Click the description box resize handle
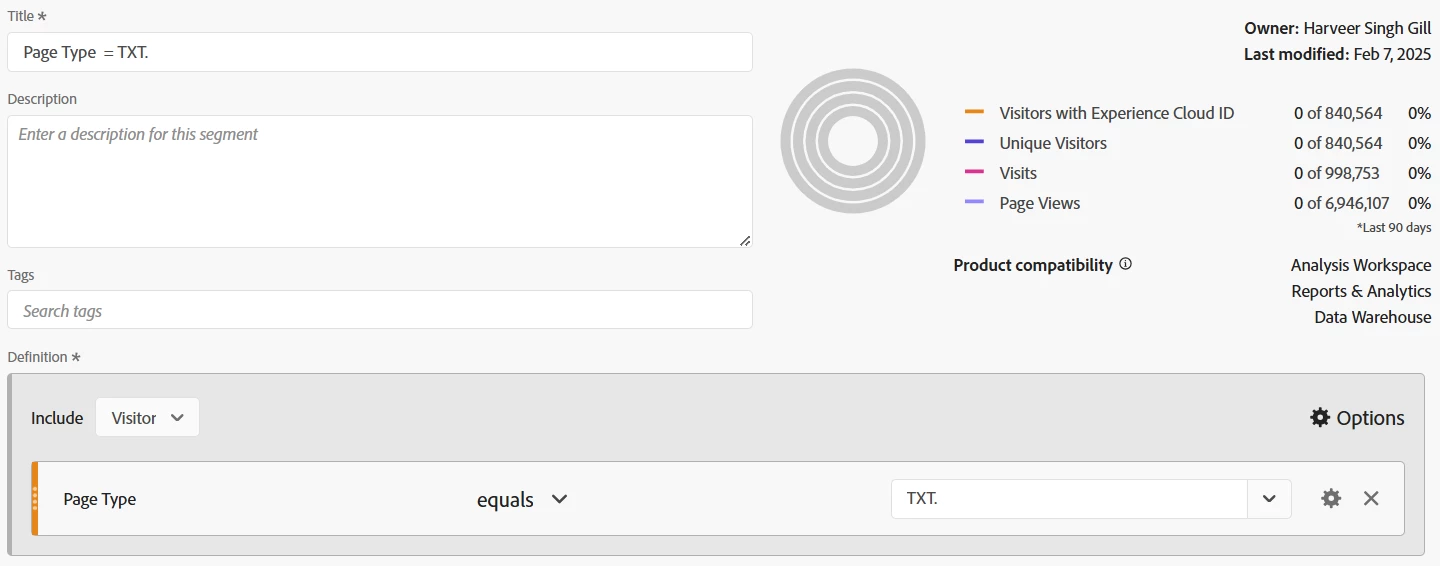1440x566 pixels. pyautogui.click(x=745, y=240)
